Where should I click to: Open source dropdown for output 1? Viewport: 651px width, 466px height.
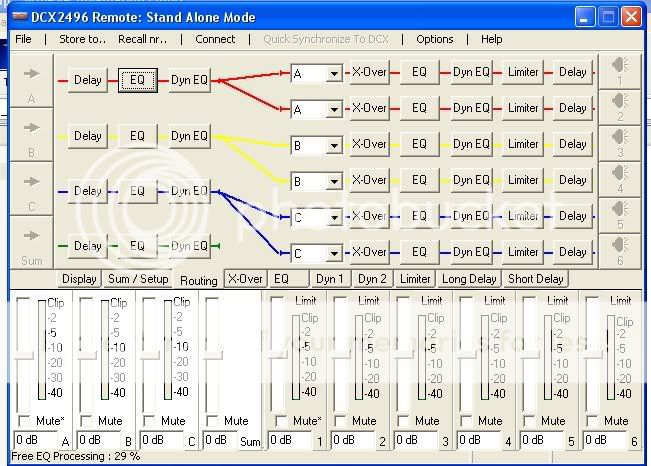pos(334,74)
